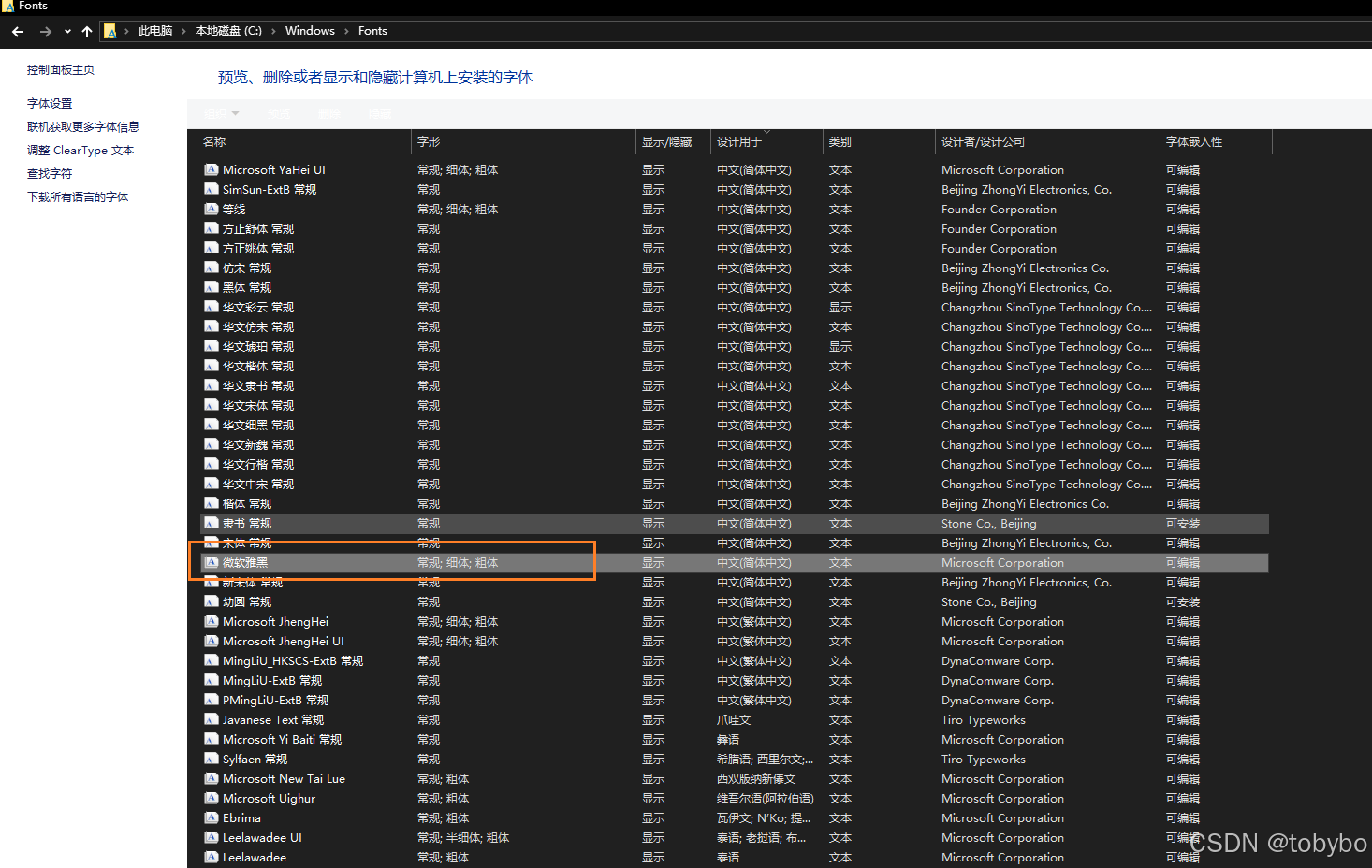Click the font icon of 等线
The image size is (1372, 868).
212,210
